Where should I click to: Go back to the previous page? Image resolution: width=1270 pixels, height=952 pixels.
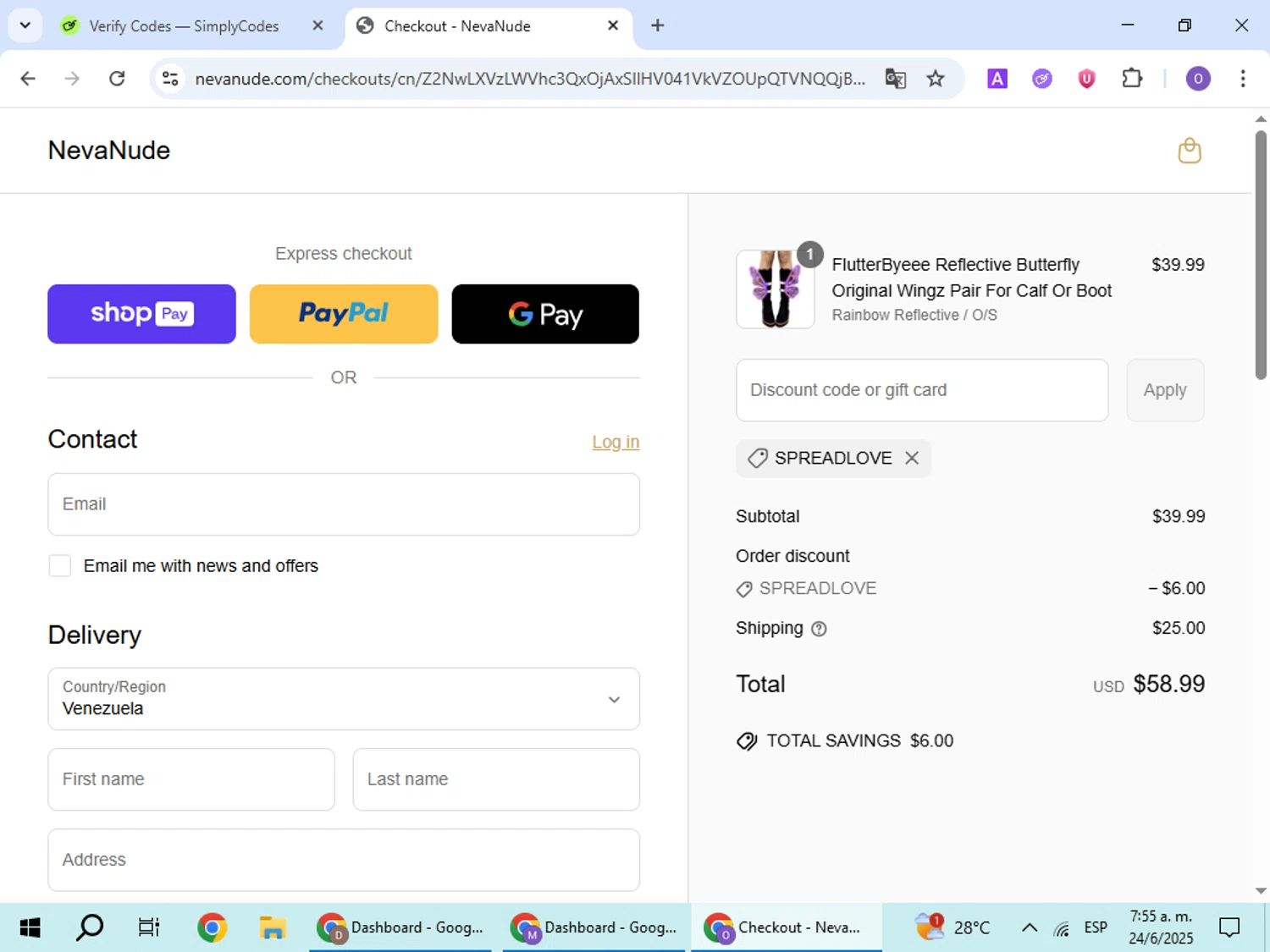[x=28, y=79]
